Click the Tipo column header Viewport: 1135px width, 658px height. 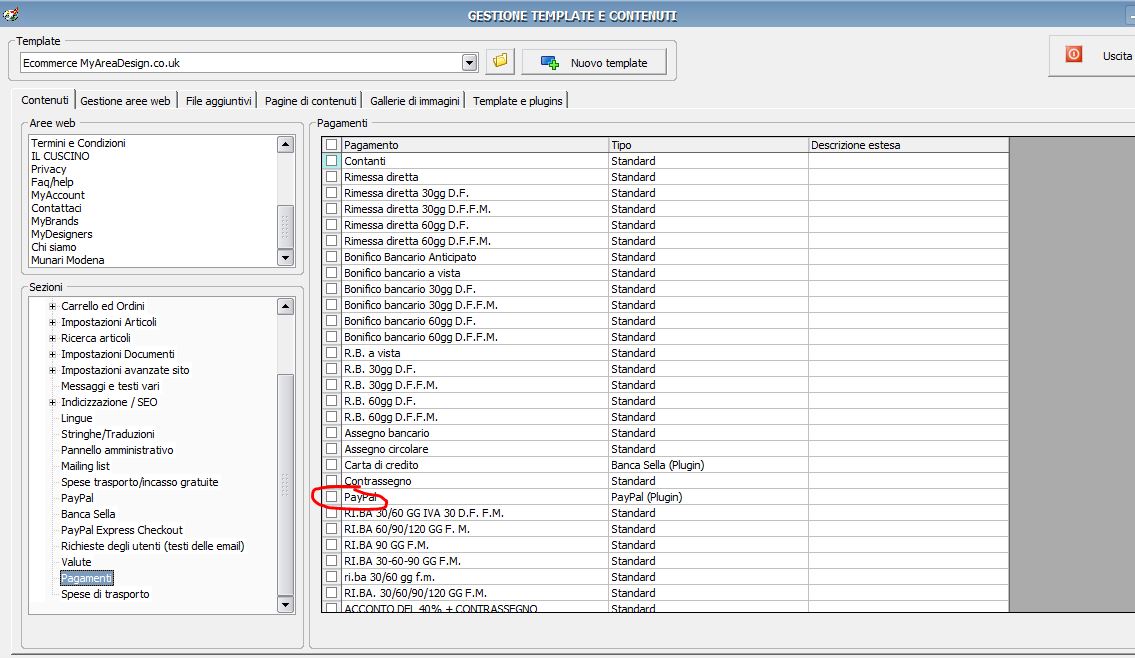tap(709, 145)
